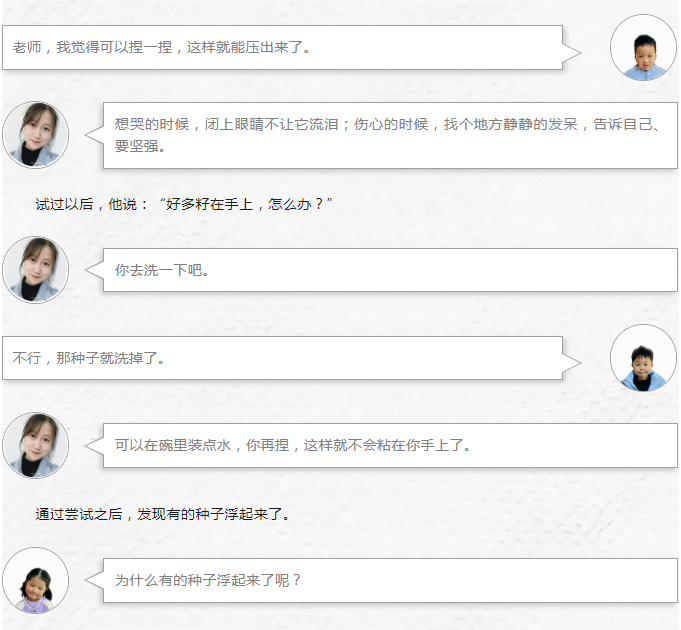Open the girl's avatar at the bottom
The width and height of the screenshot is (681, 630).
pos(36,581)
